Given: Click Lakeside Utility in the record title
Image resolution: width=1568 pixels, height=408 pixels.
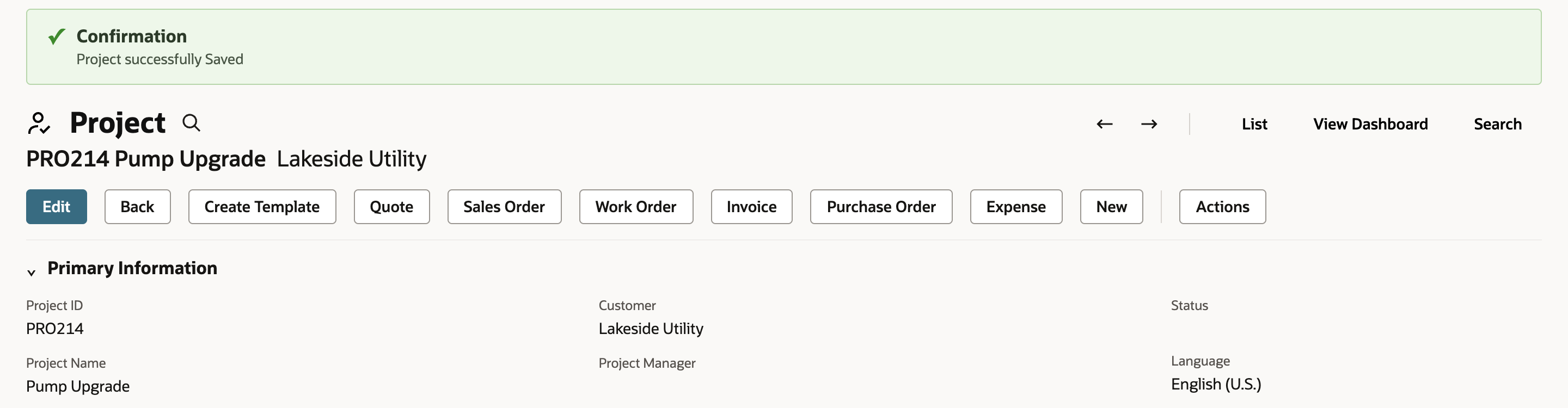Looking at the screenshot, I should (x=351, y=159).
